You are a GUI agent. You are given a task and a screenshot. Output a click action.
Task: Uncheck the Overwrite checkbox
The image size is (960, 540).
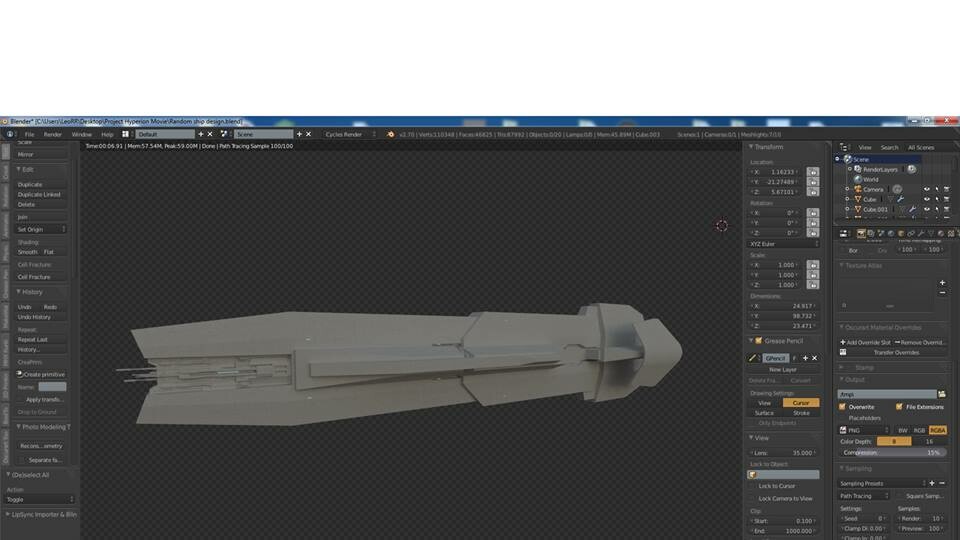(842, 407)
